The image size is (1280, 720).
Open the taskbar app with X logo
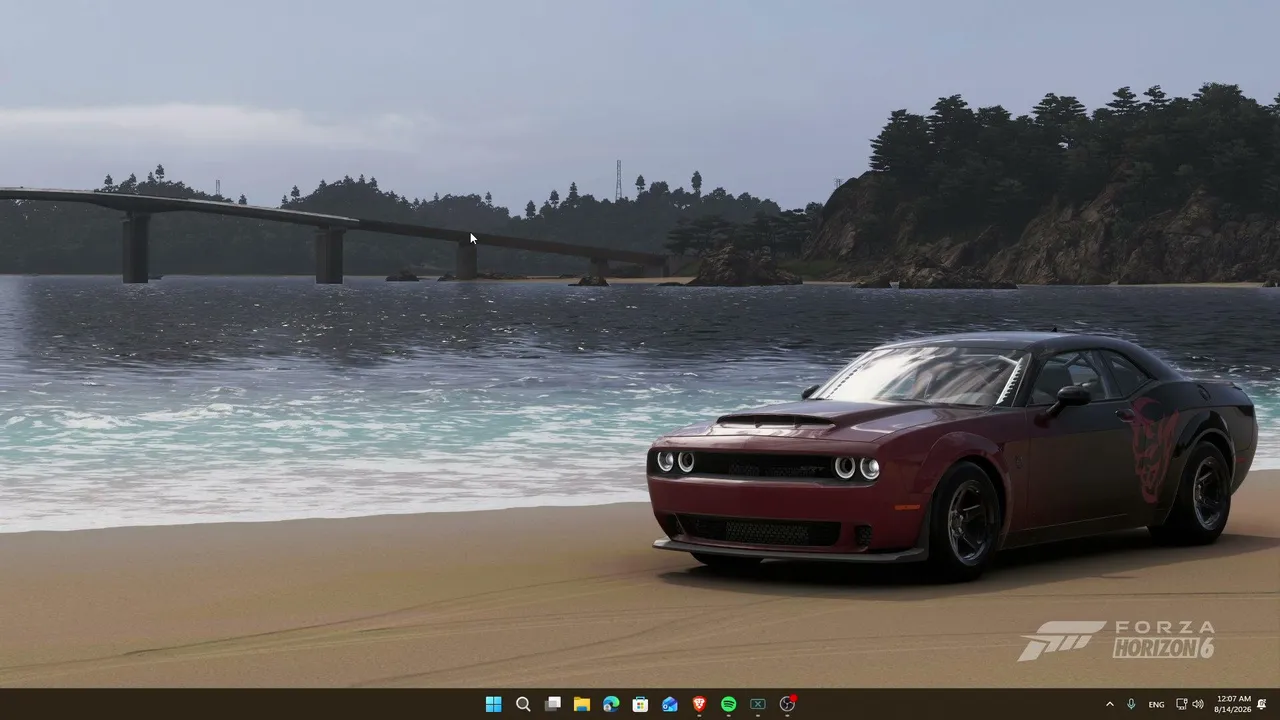point(758,704)
